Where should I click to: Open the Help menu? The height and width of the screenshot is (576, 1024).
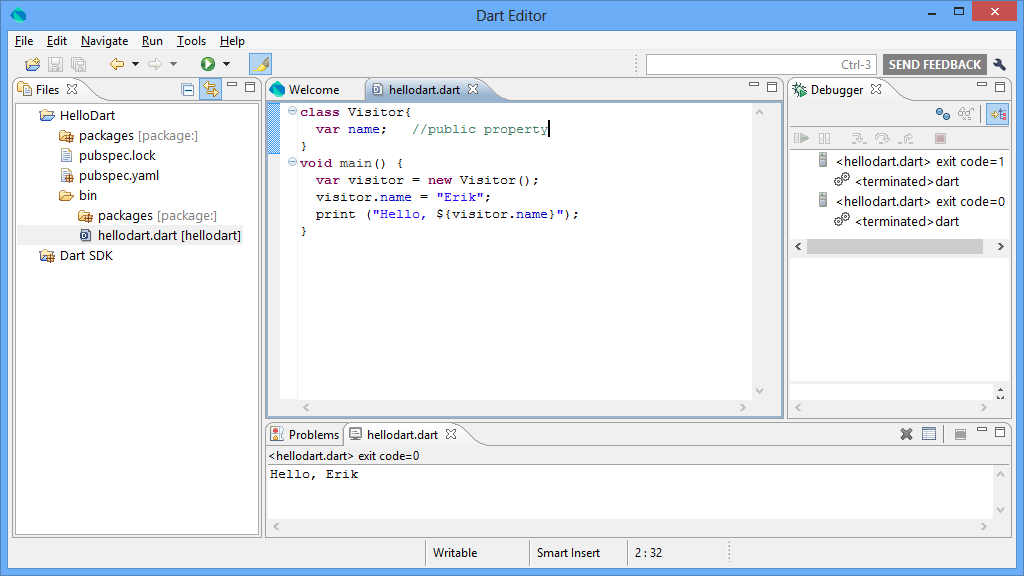(232, 41)
